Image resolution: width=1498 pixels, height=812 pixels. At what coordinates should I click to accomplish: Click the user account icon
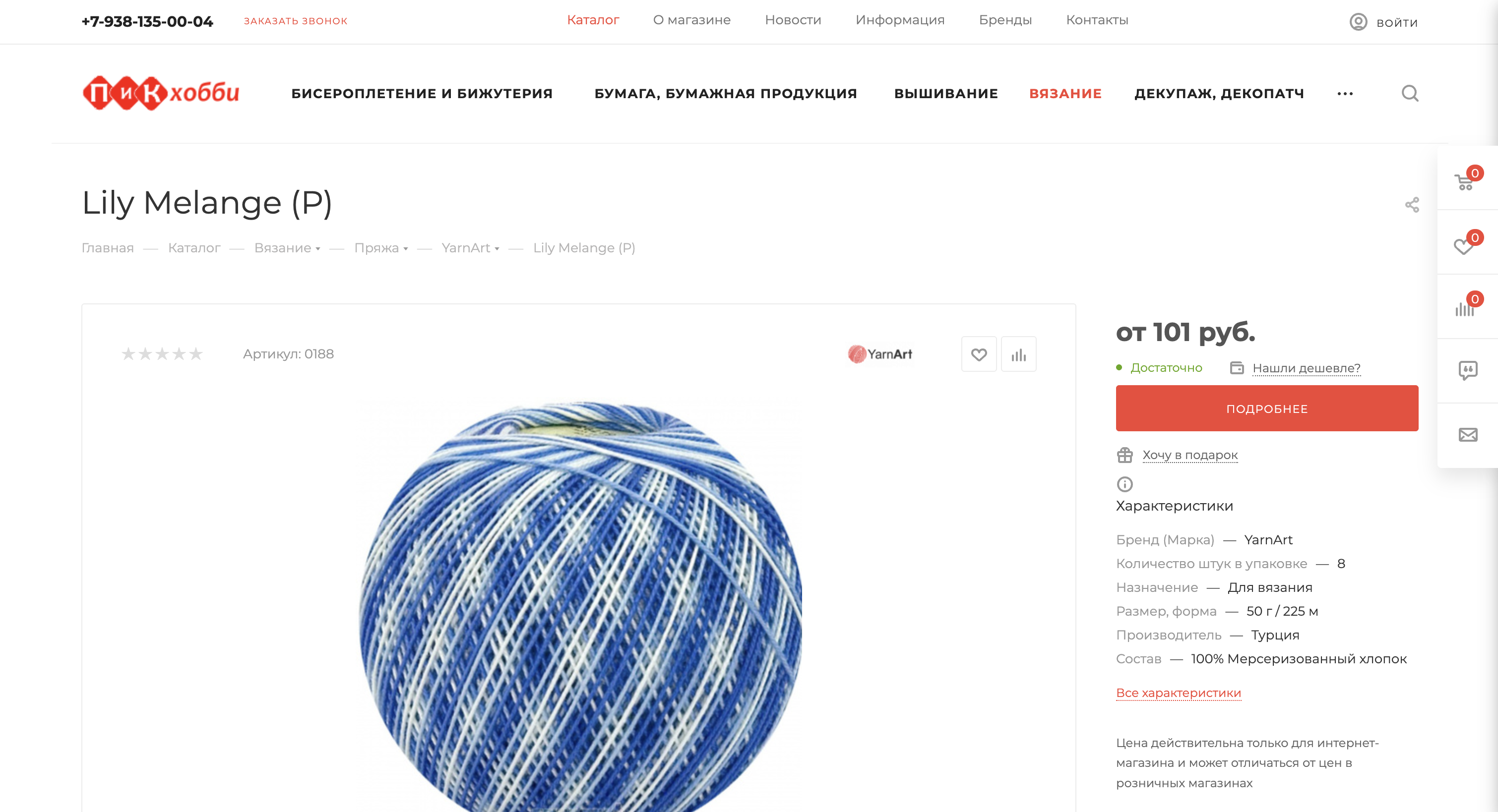point(1358,22)
